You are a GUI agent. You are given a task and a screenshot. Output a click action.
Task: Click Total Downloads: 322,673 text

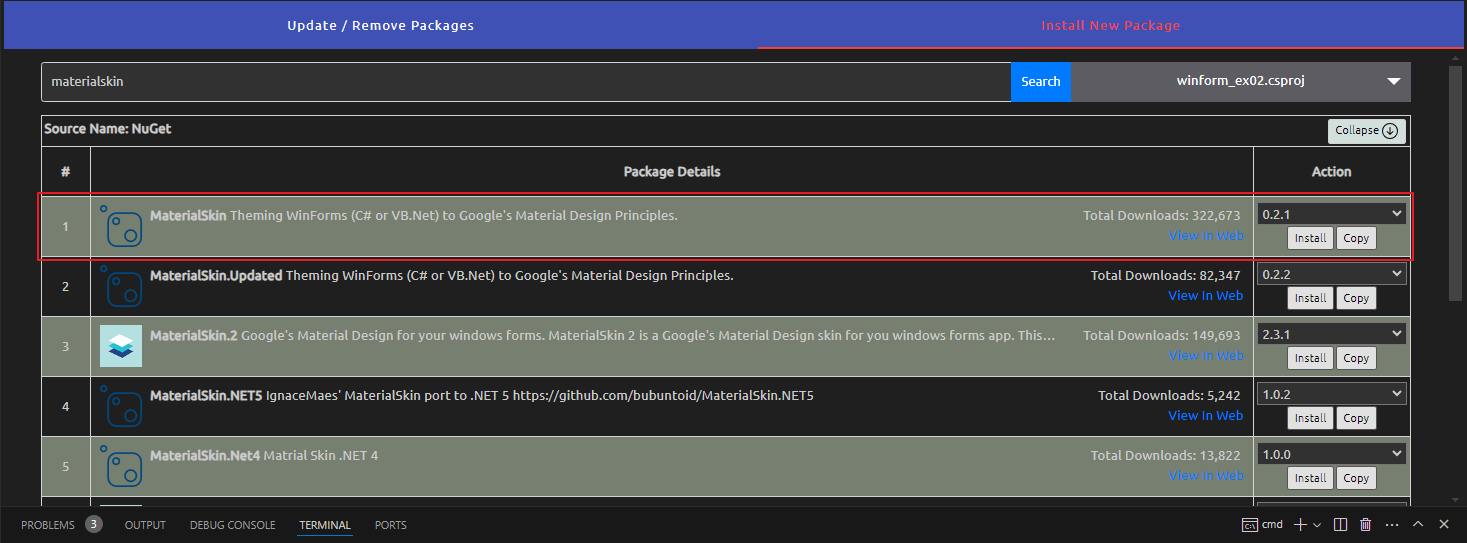coord(1162,216)
